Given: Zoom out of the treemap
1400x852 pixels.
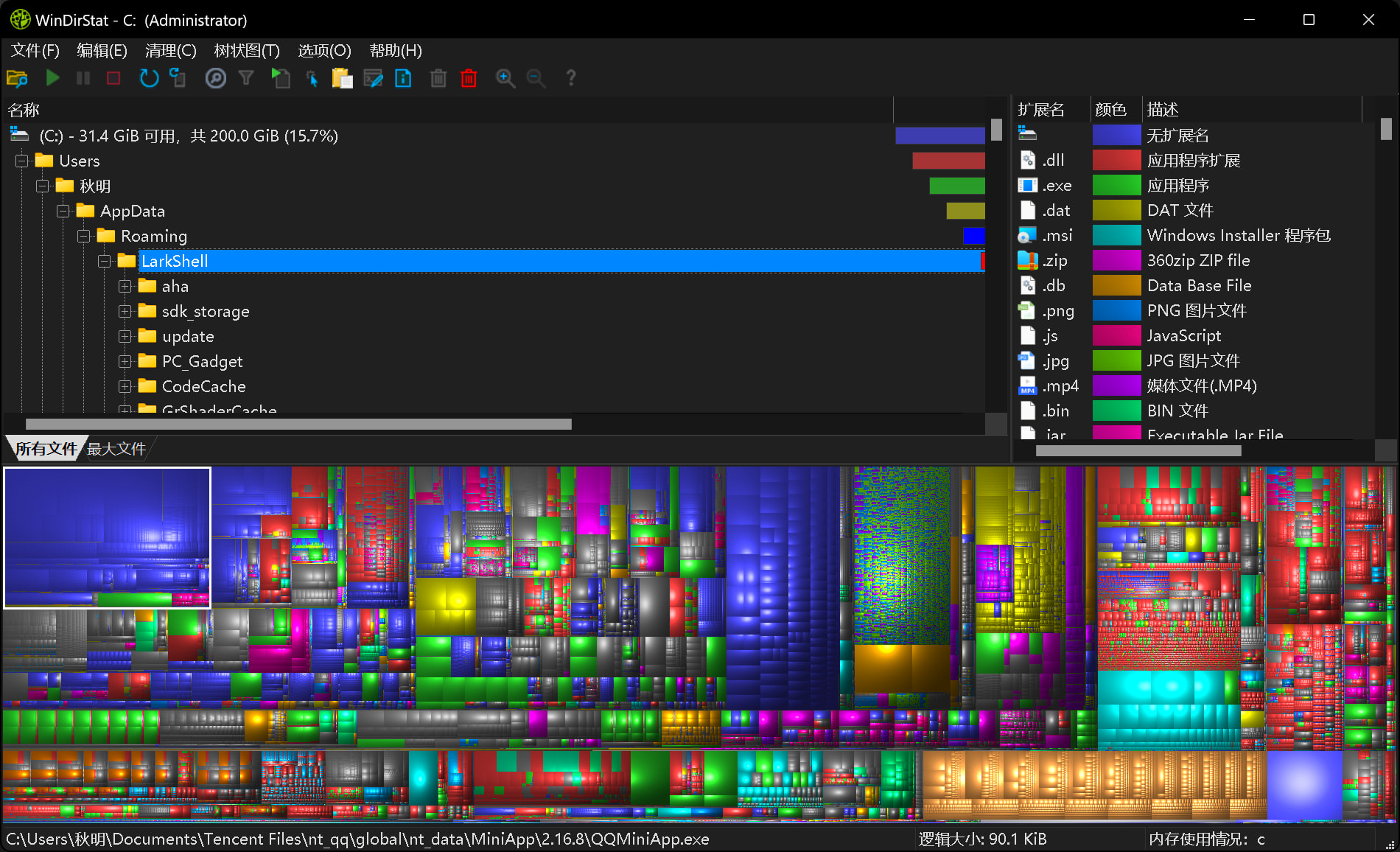Looking at the screenshot, I should click(x=536, y=78).
